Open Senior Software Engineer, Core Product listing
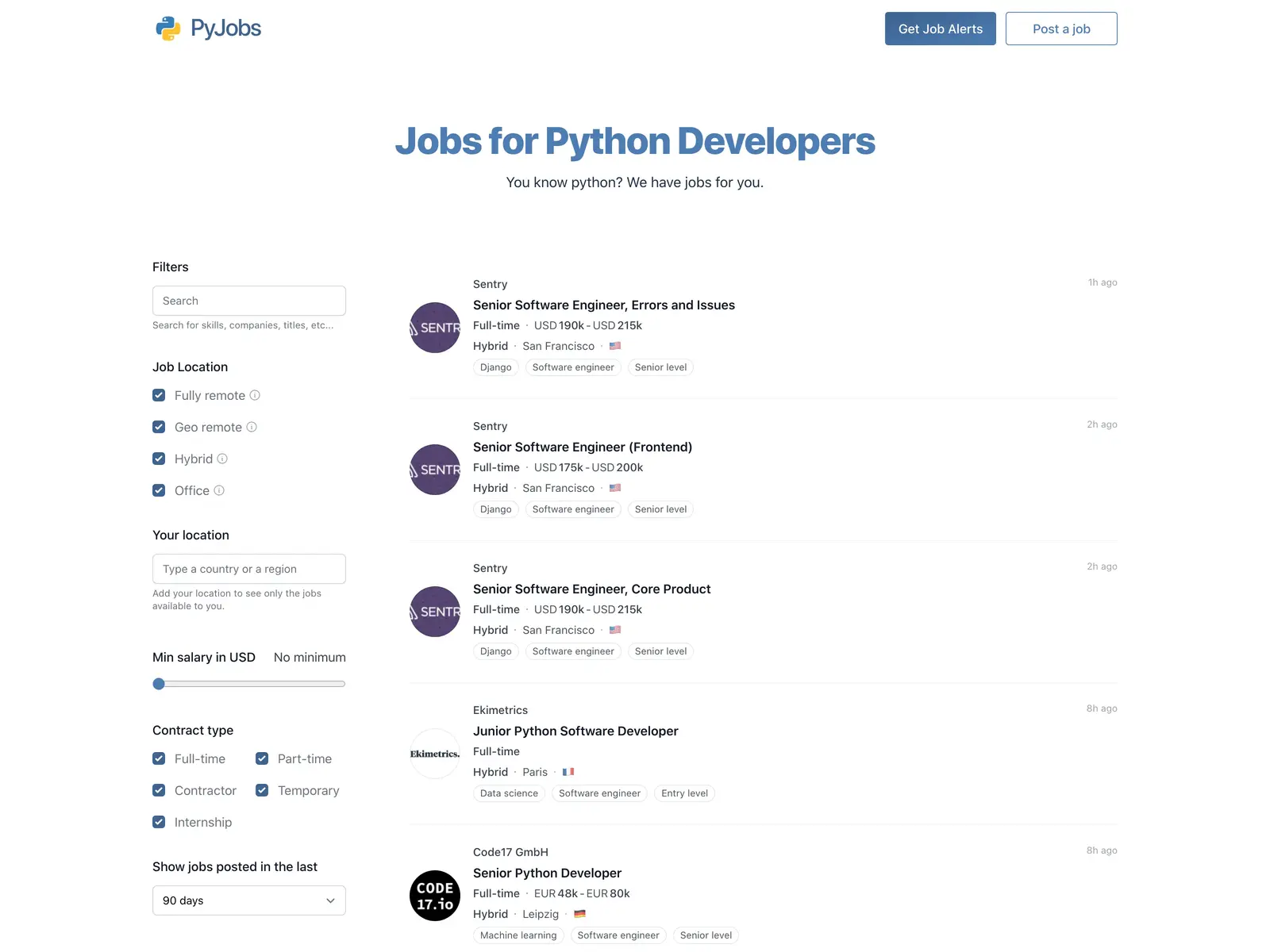 pyautogui.click(x=592, y=589)
